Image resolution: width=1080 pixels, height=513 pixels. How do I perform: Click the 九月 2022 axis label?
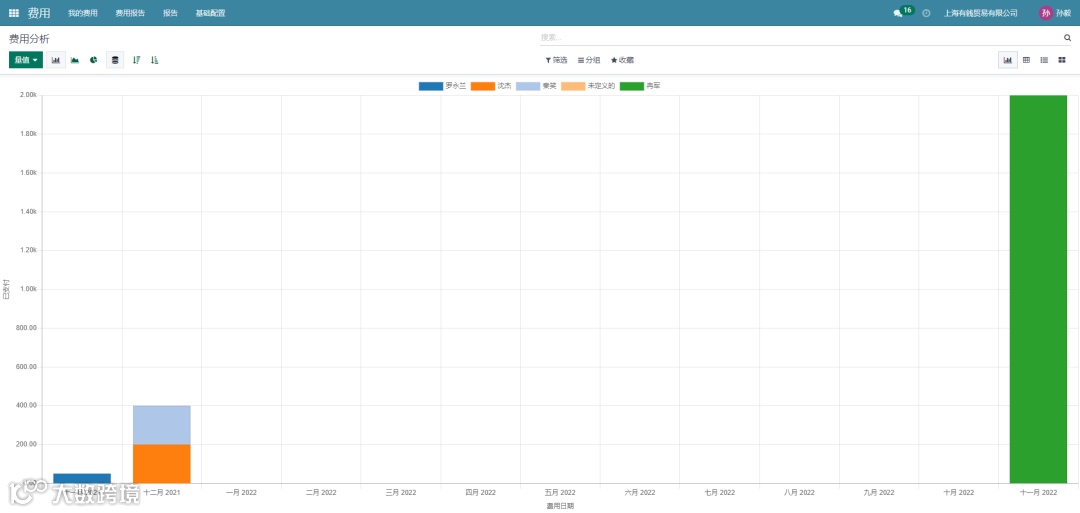click(x=879, y=492)
